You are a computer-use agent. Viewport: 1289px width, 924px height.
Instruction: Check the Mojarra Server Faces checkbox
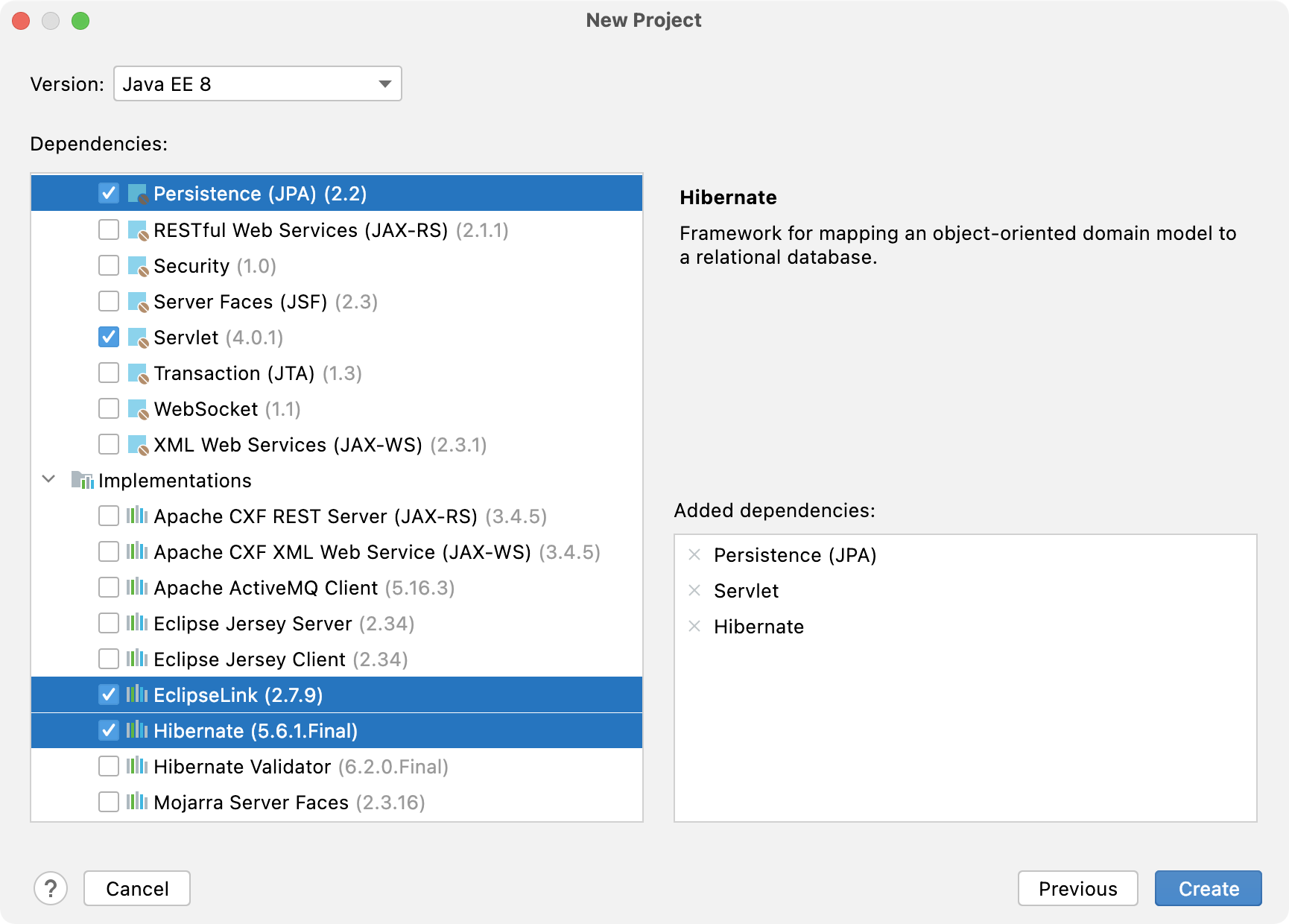click(x=109, y=802)
